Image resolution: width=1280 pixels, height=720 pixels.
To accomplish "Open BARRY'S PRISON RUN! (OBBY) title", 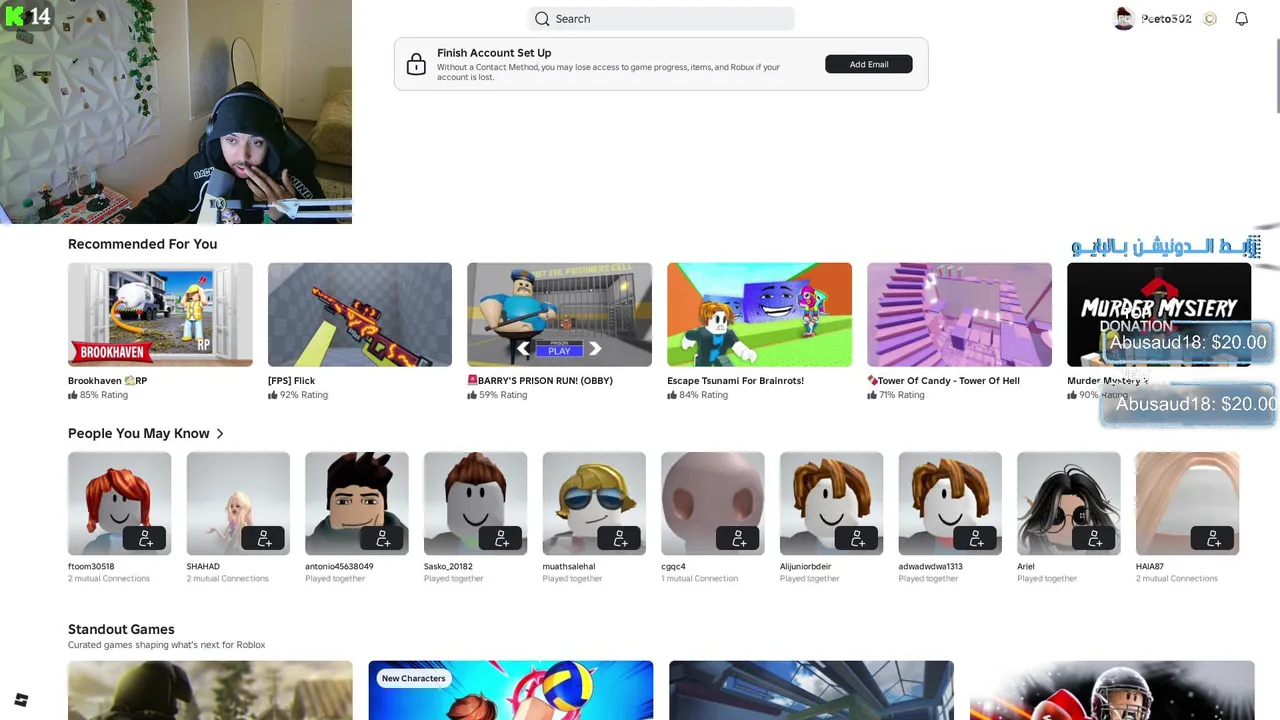I will [540, 380].
